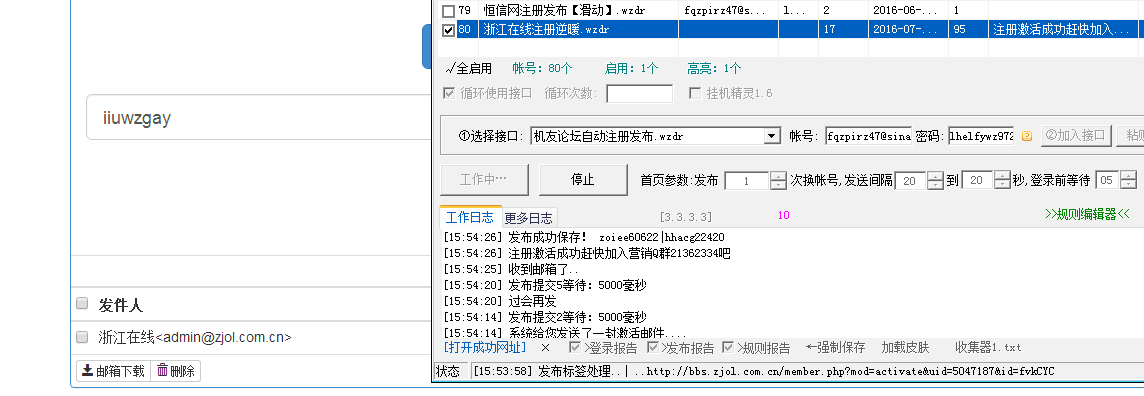Click the 收集器1.txt label
Viewport: 1144px width, 396px height.
(x=989, y=347)
